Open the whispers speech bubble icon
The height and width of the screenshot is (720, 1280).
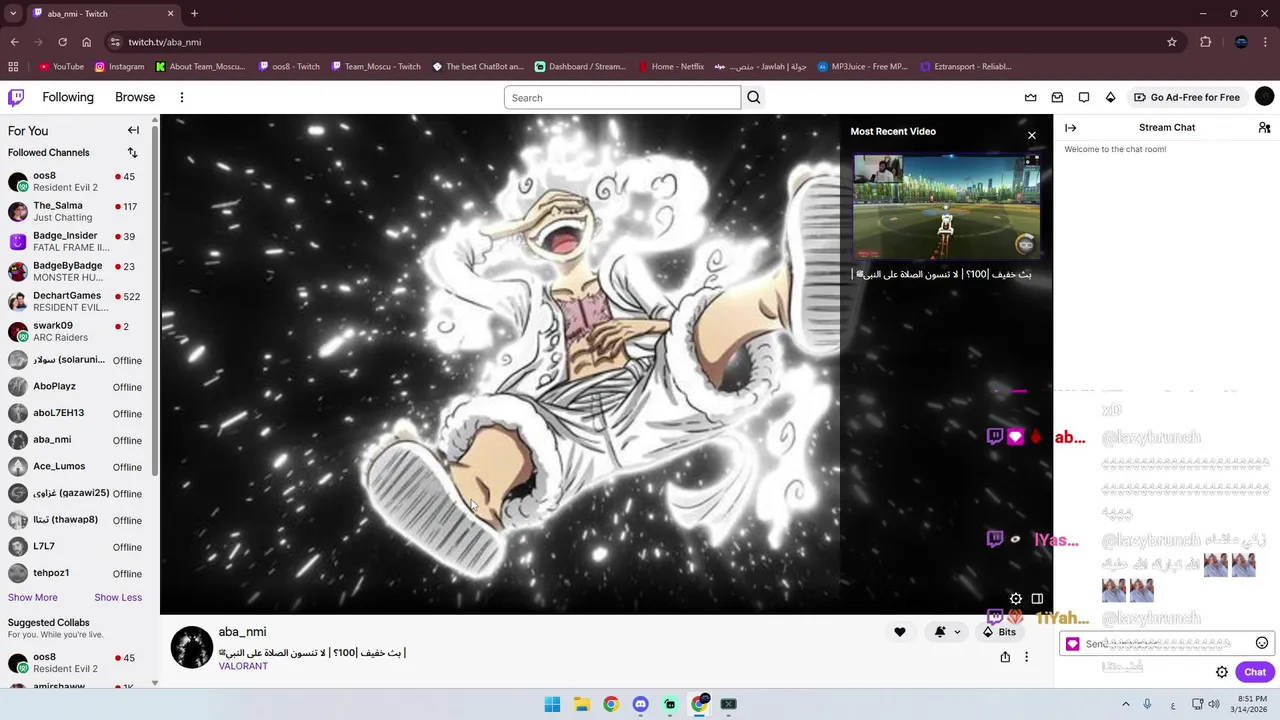pos(1084,97)
